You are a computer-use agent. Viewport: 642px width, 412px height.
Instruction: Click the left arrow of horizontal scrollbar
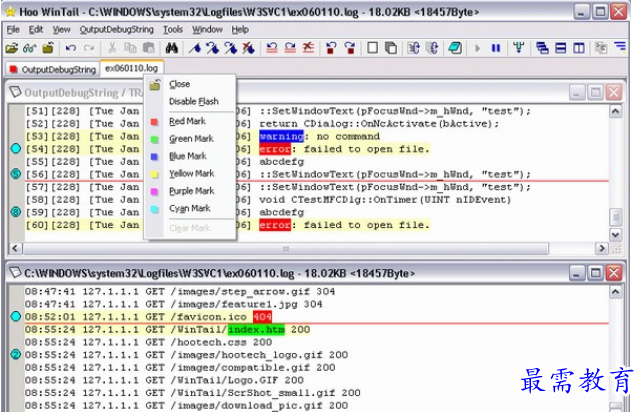[x=16, y=248]
